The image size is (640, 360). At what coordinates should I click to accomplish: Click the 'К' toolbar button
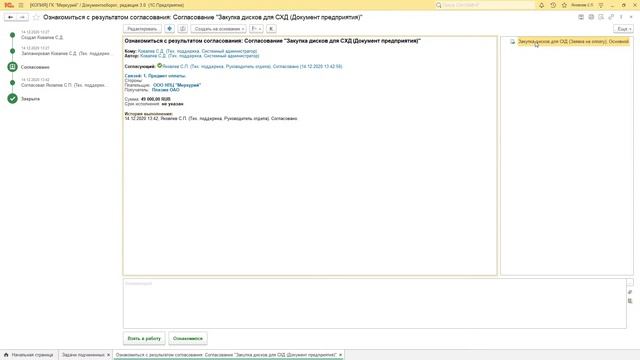[x=271, y=29]
